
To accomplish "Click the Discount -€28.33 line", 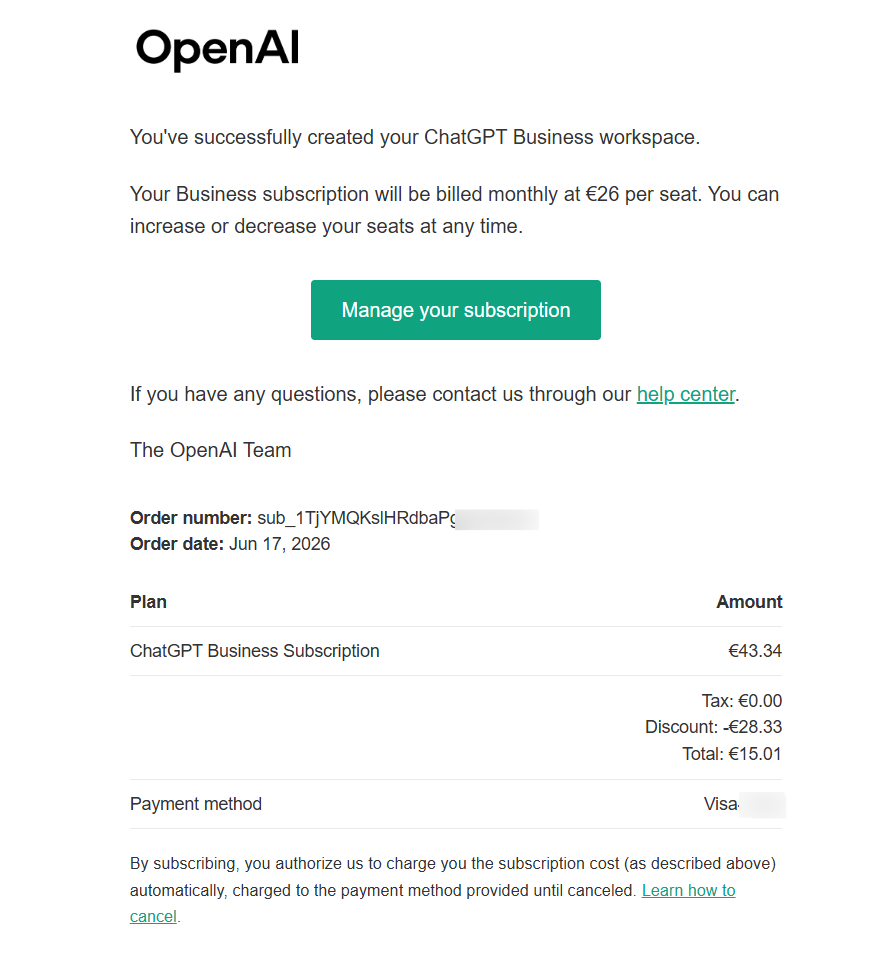I will pyautogui.click(x=714, y=727).
